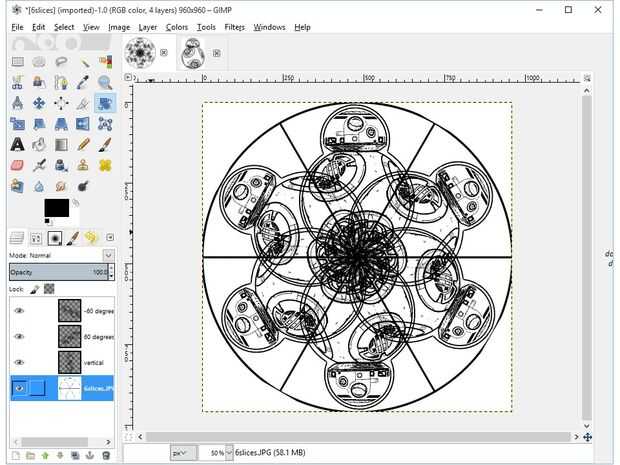Select the Move tool

tap(39, 104)
